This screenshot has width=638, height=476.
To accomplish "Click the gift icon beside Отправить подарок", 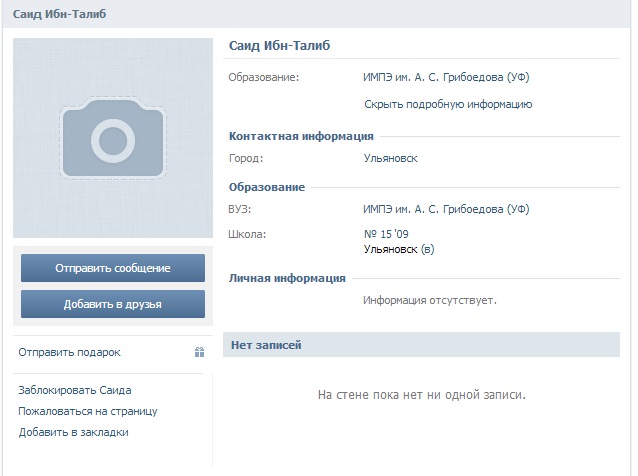I will [x=199, y=352].
